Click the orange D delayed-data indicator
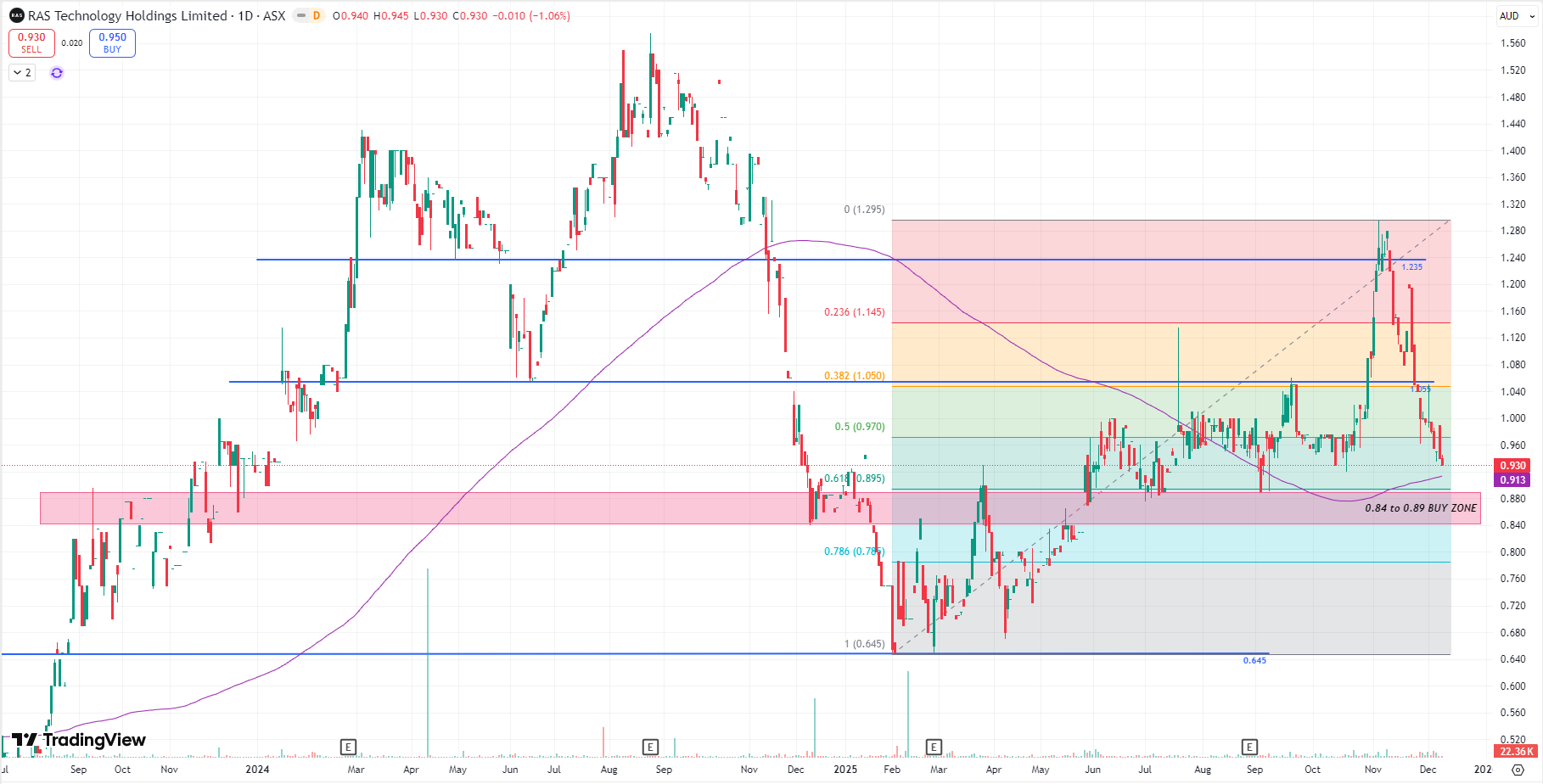This screenshot has width=1543, height=784. [317, 16]
